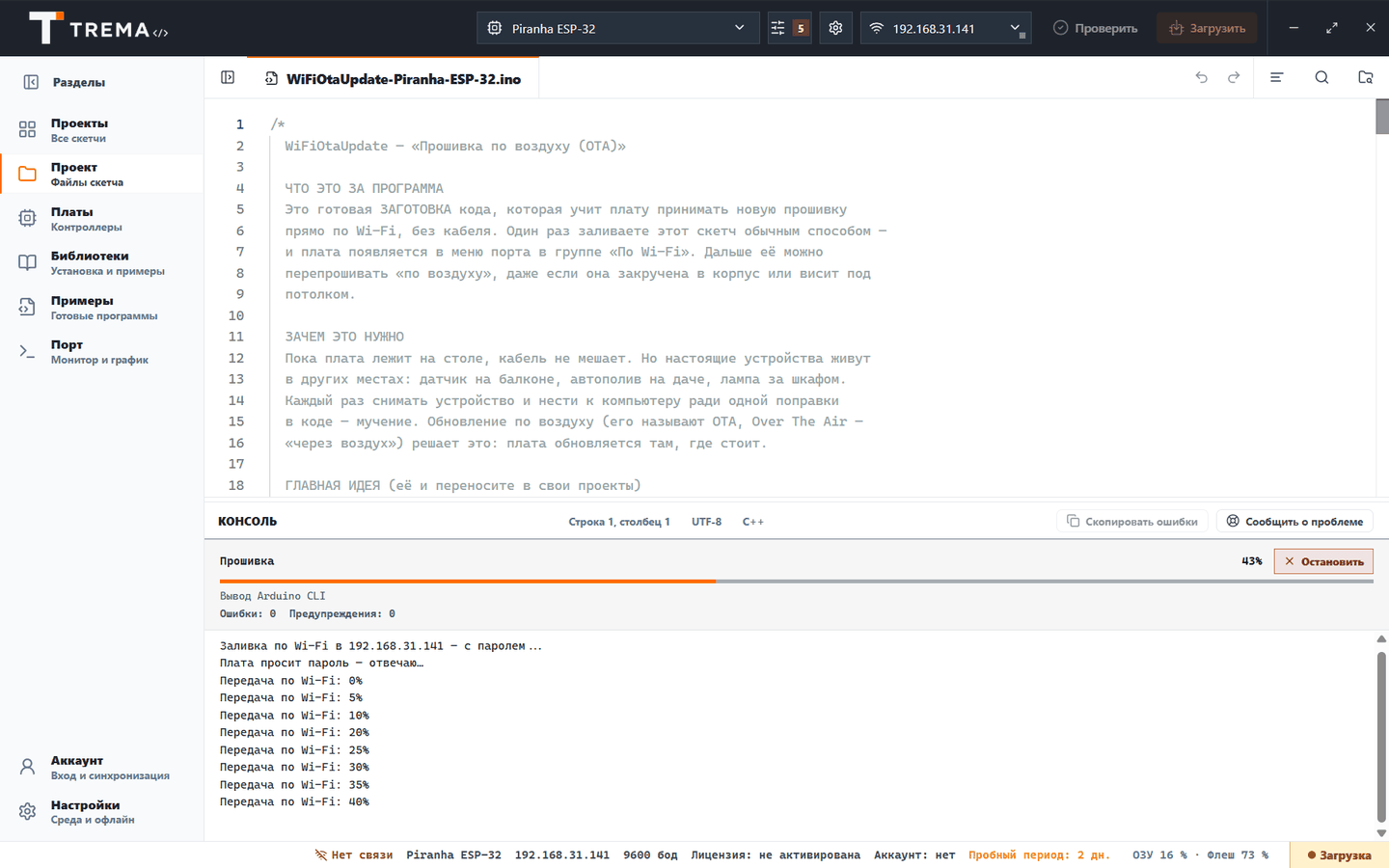
Task: Open the Порт monitor and graph
Action: pyautogui.click(x=101, y=352)
